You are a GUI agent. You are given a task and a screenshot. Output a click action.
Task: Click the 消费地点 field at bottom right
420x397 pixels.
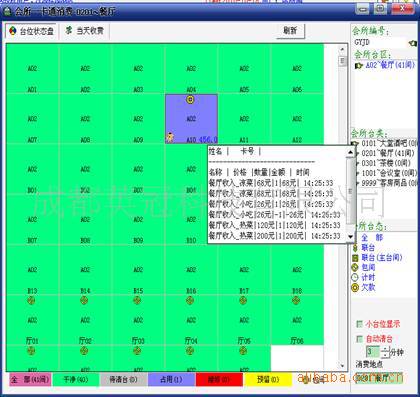pos(380,378)
